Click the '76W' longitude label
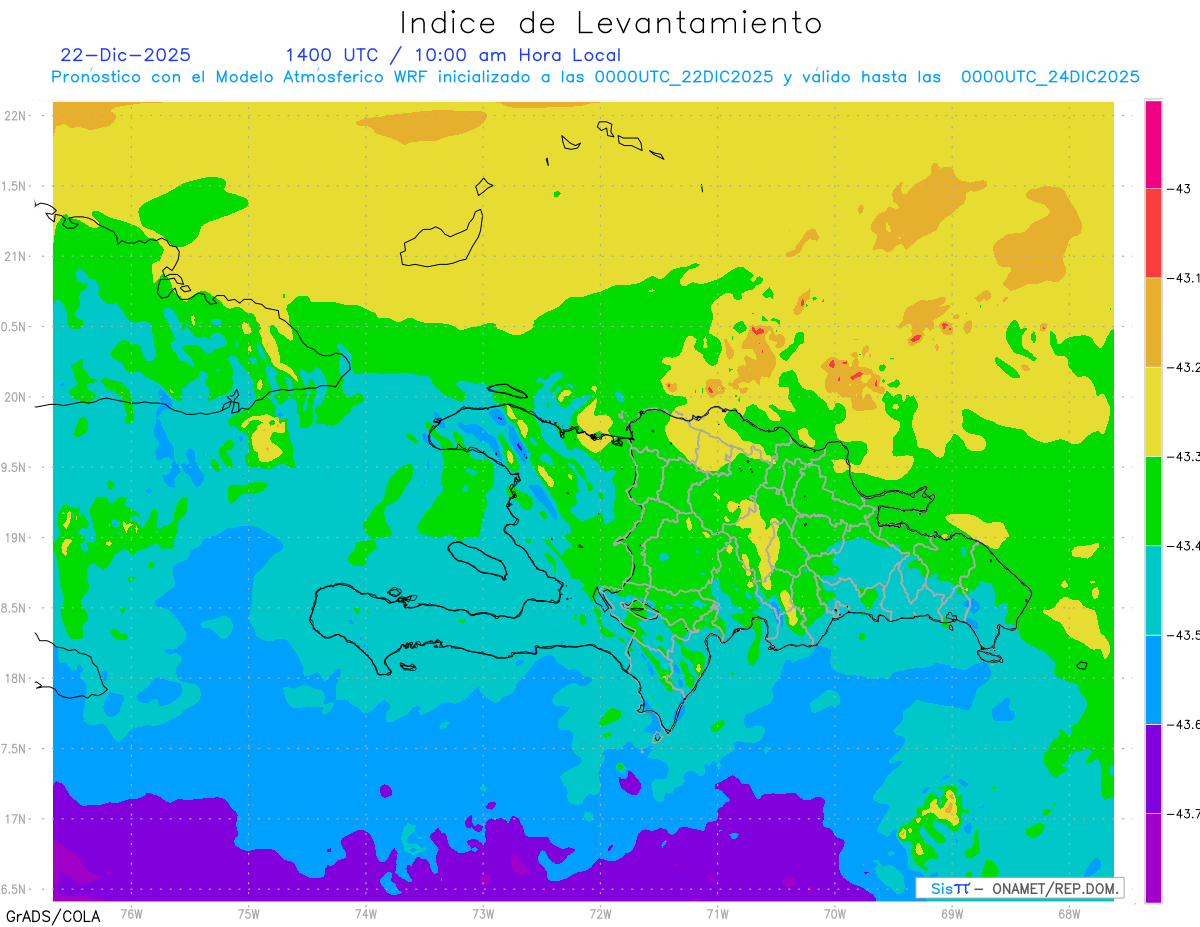Image resolution: width=1200 pixels, height=927 pixels. [131, 913]
